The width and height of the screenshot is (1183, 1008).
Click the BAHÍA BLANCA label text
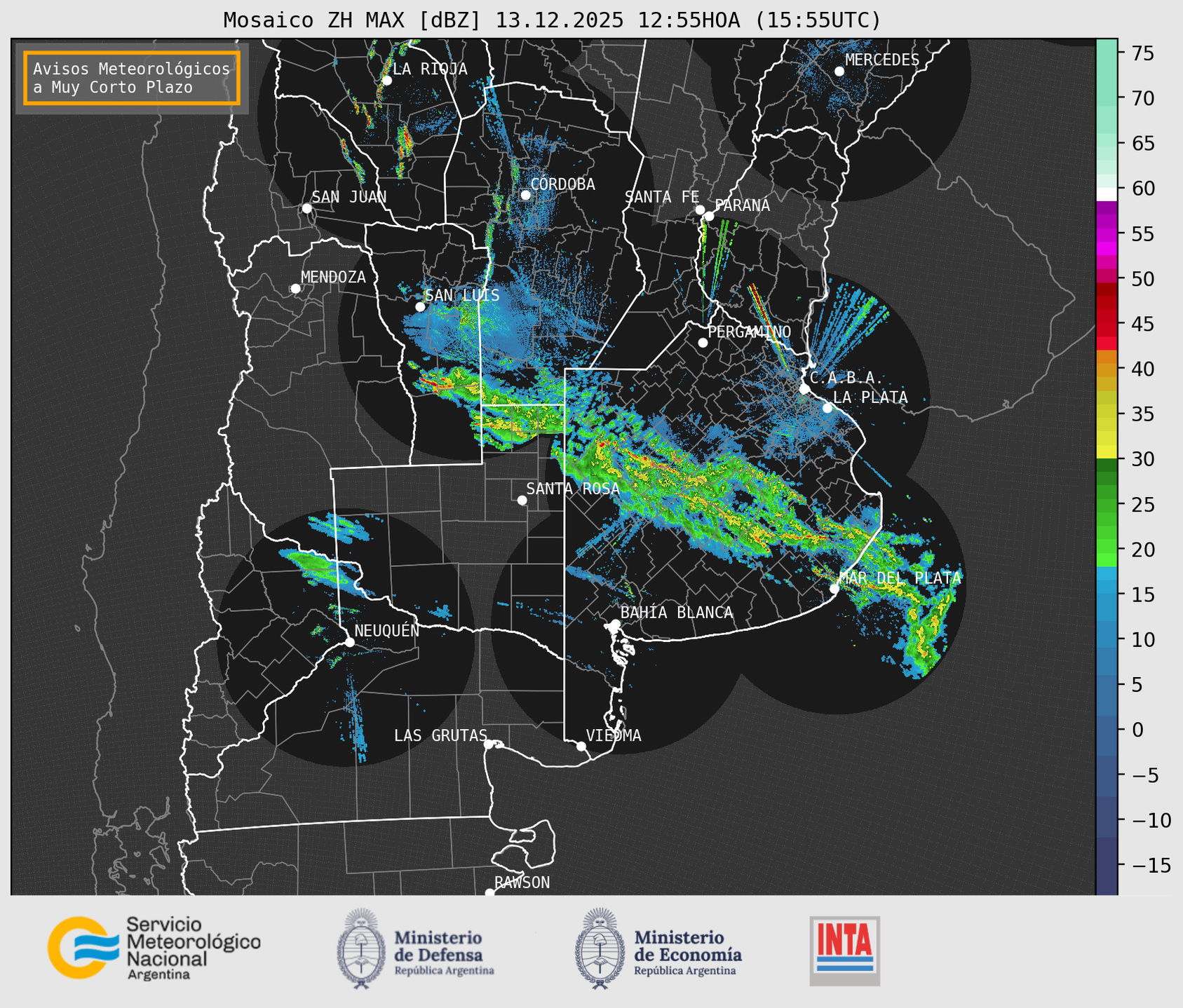click(677, 613)
